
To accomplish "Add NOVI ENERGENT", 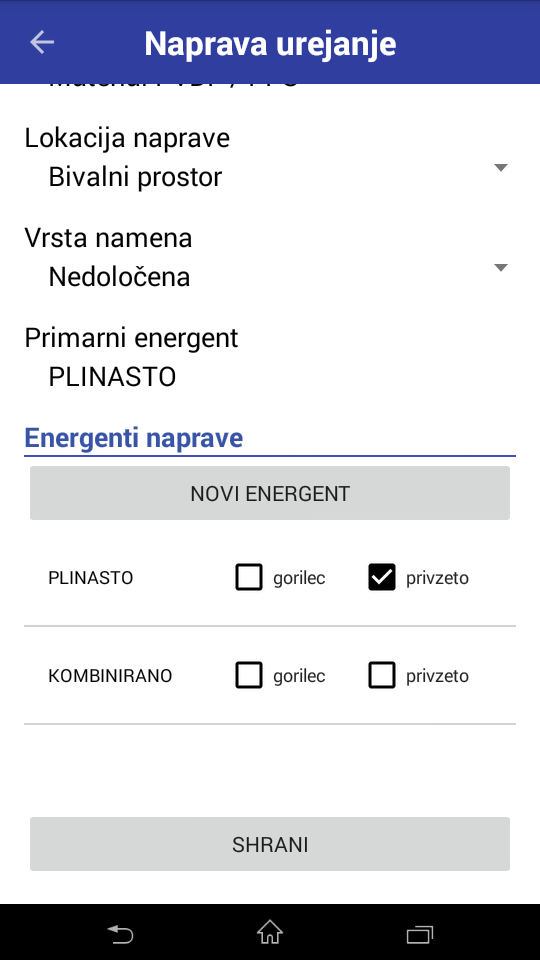I will pyautogui.click(x=270, y=493).
